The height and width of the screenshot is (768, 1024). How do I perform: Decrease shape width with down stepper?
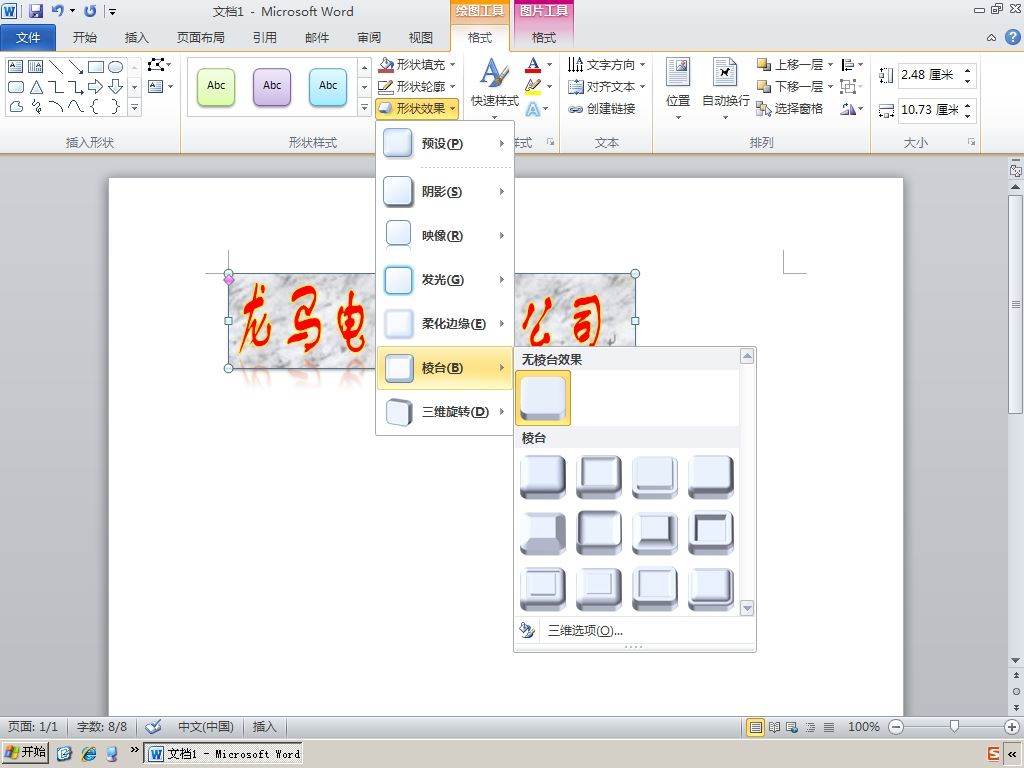(967, 116)
